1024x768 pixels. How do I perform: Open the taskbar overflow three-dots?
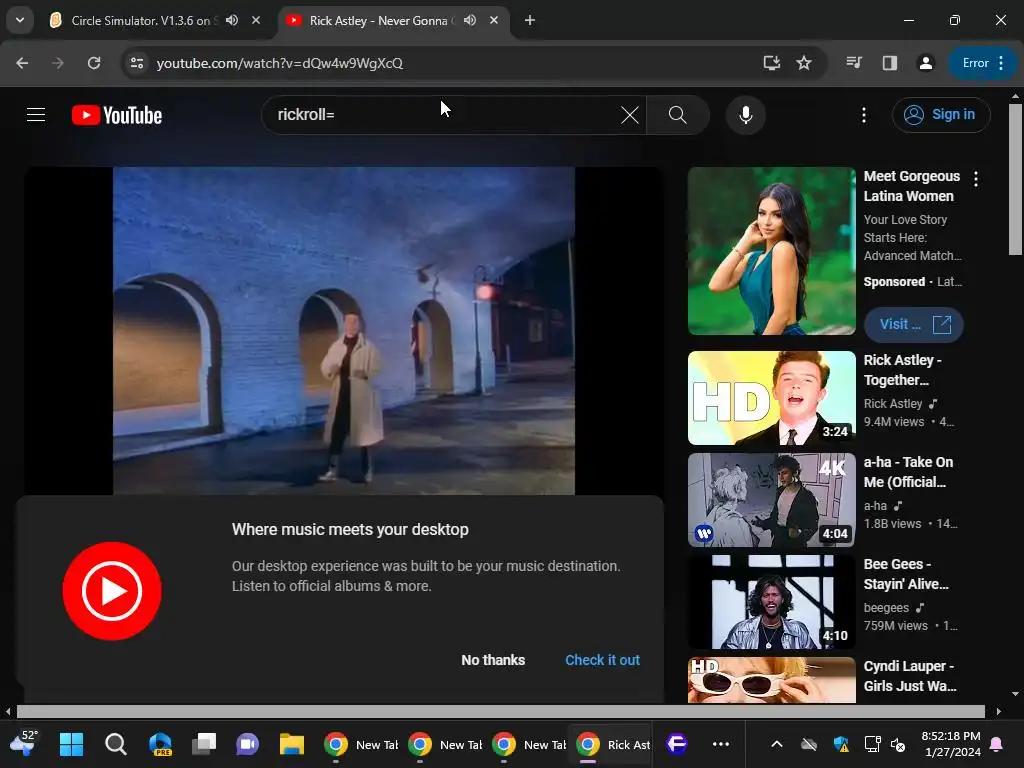[x=720, y=744]
